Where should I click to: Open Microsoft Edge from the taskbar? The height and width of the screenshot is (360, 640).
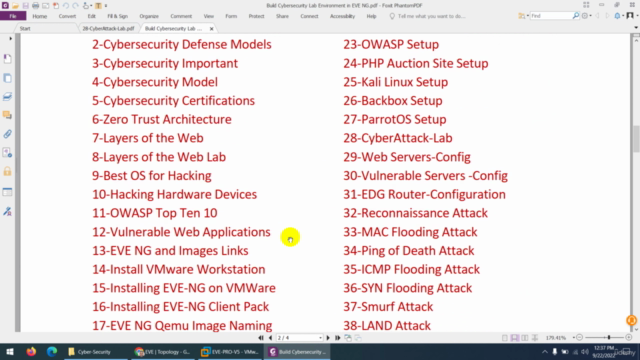coord(52,351)
